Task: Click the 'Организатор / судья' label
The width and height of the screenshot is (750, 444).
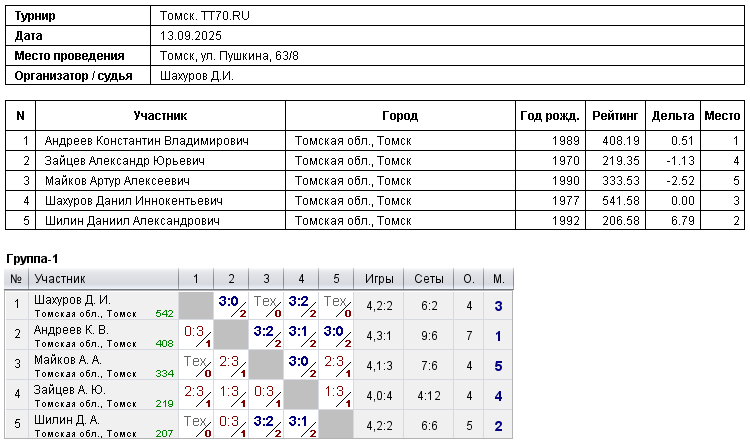Action: tap(73, 76)
